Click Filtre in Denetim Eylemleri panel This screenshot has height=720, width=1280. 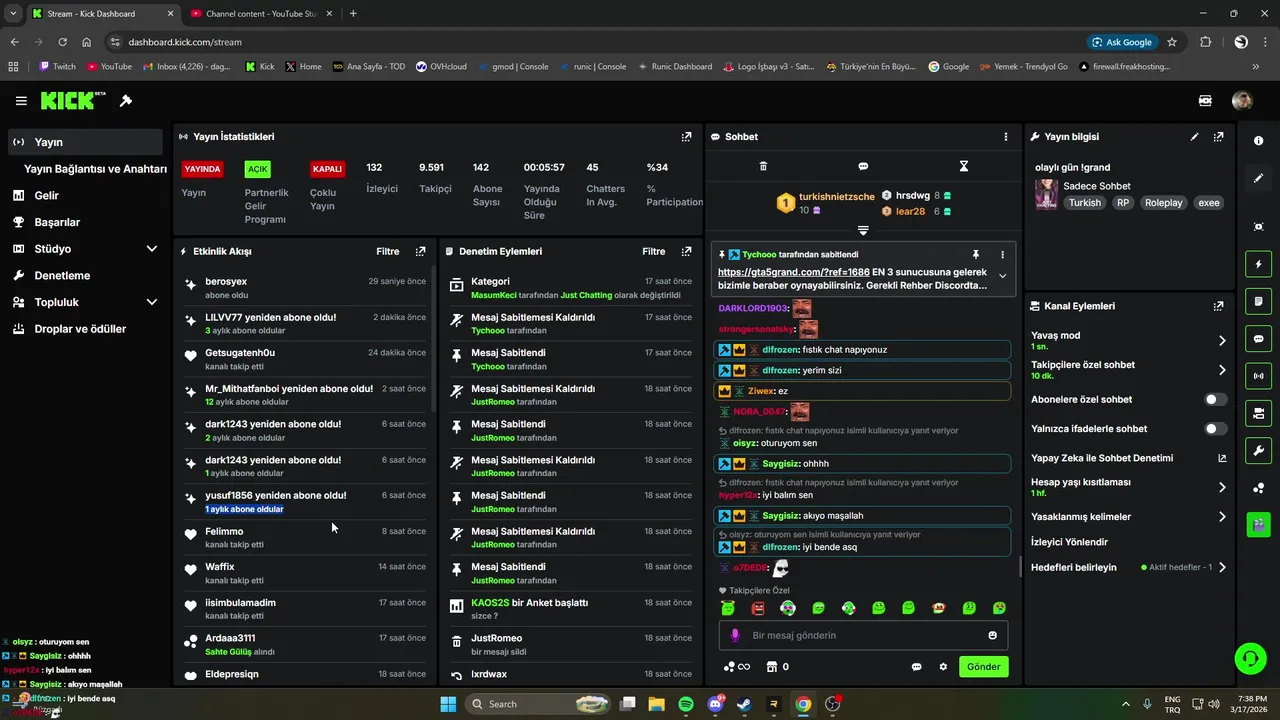pyautogui.click(x=653, y=252)
